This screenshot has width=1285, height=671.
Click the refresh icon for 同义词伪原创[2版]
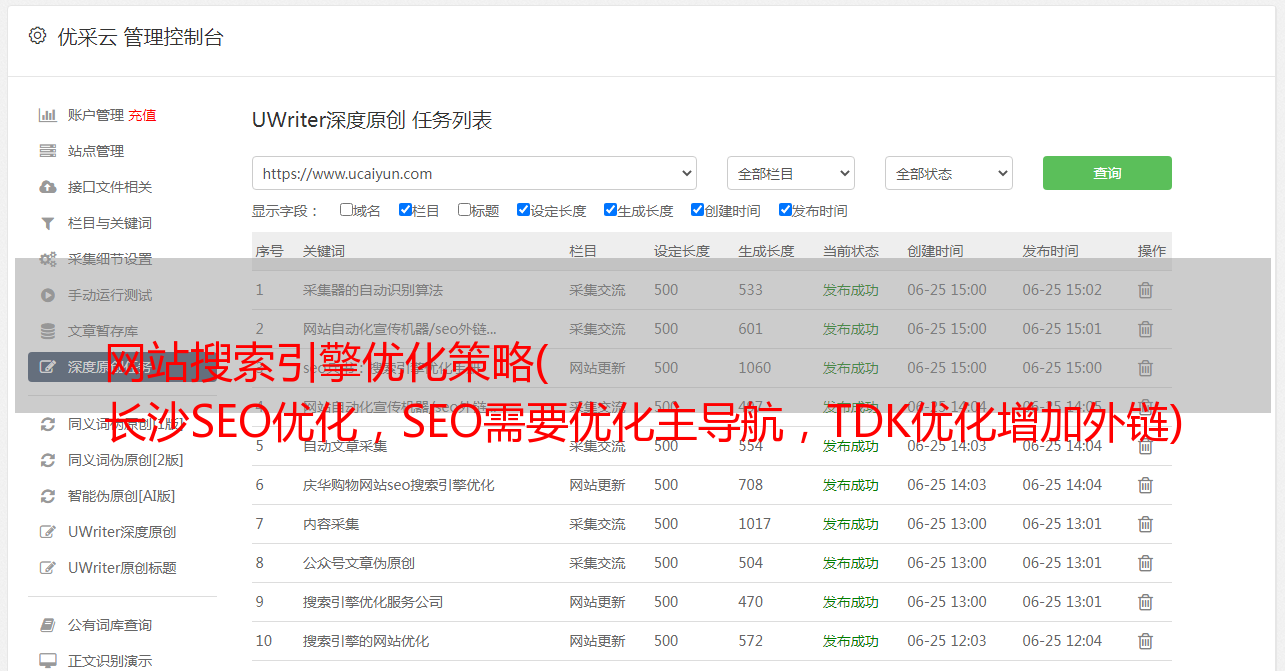(x=47, y=460)
